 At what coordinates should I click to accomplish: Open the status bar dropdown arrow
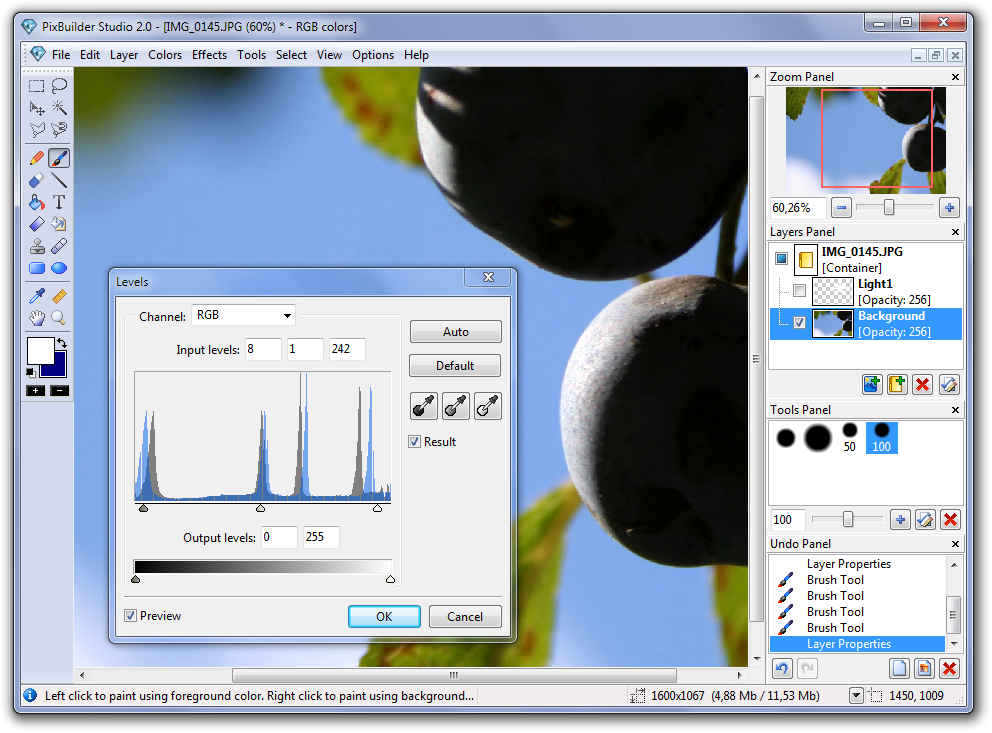coord(856,696)
